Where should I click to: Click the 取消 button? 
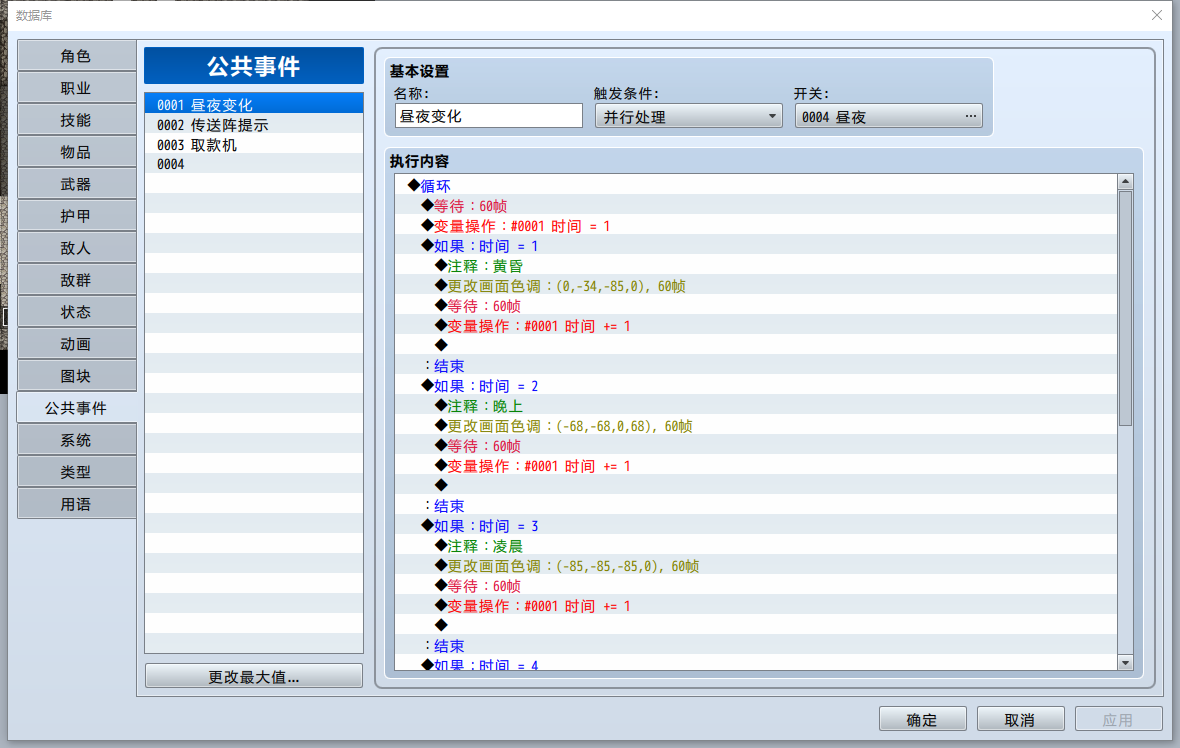point(1020,719)
